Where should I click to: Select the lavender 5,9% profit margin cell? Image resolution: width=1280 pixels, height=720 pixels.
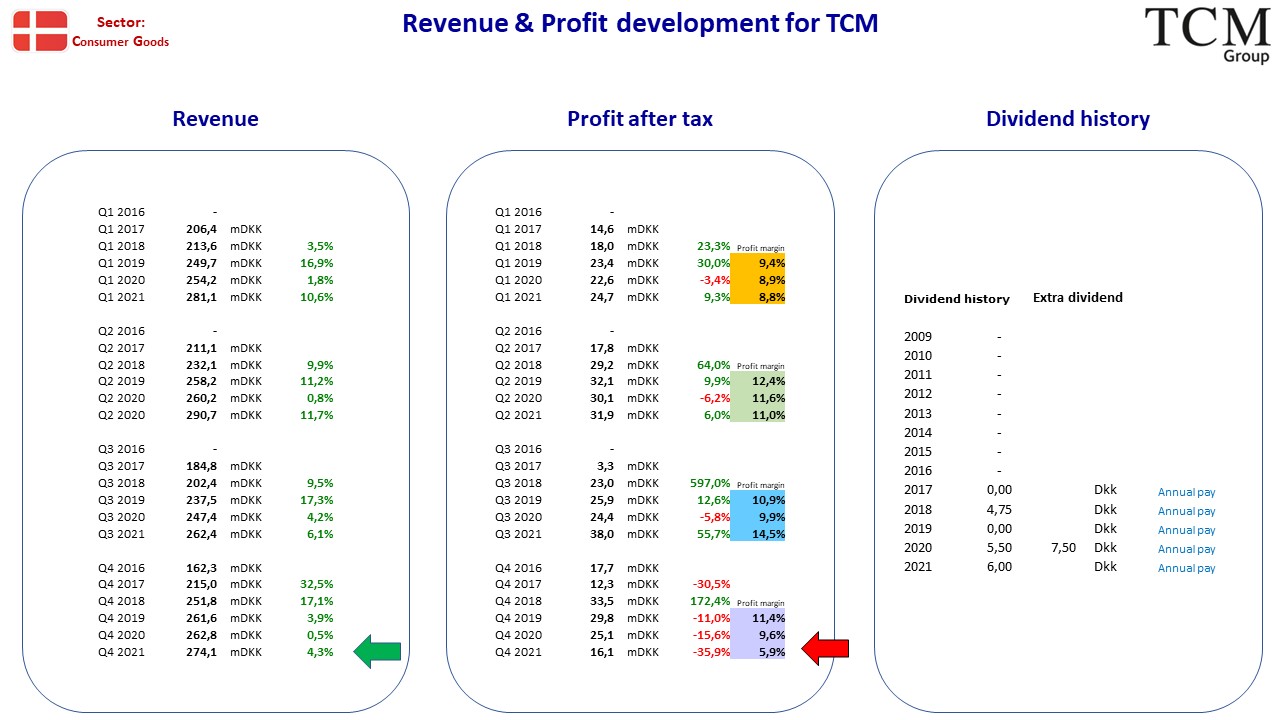[758, 652]
